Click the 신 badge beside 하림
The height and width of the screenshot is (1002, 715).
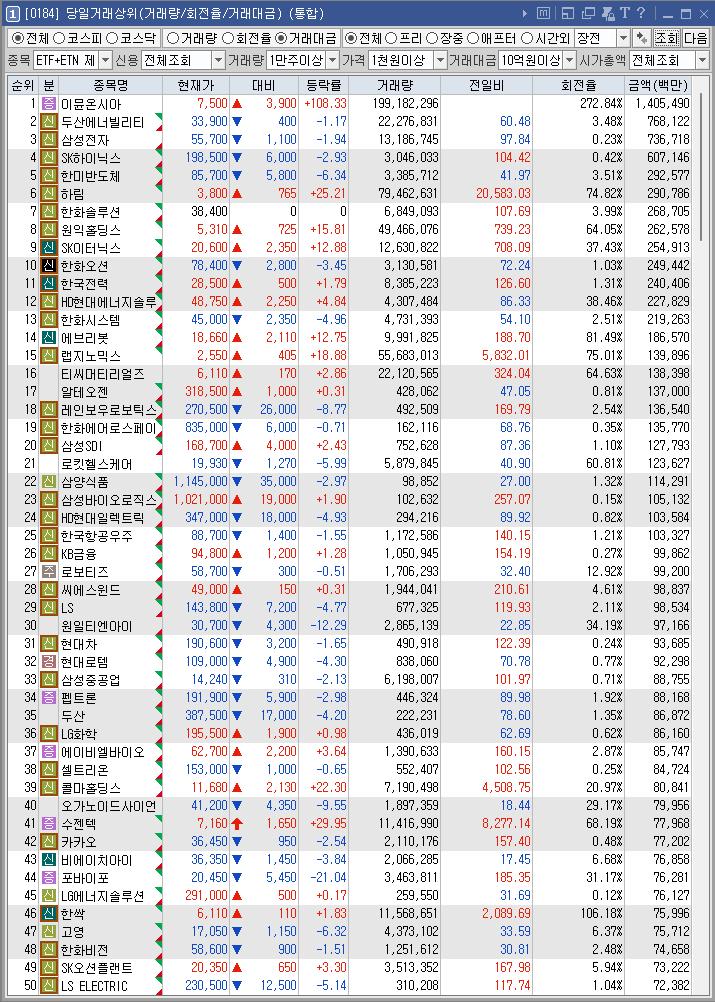point(49,193)
